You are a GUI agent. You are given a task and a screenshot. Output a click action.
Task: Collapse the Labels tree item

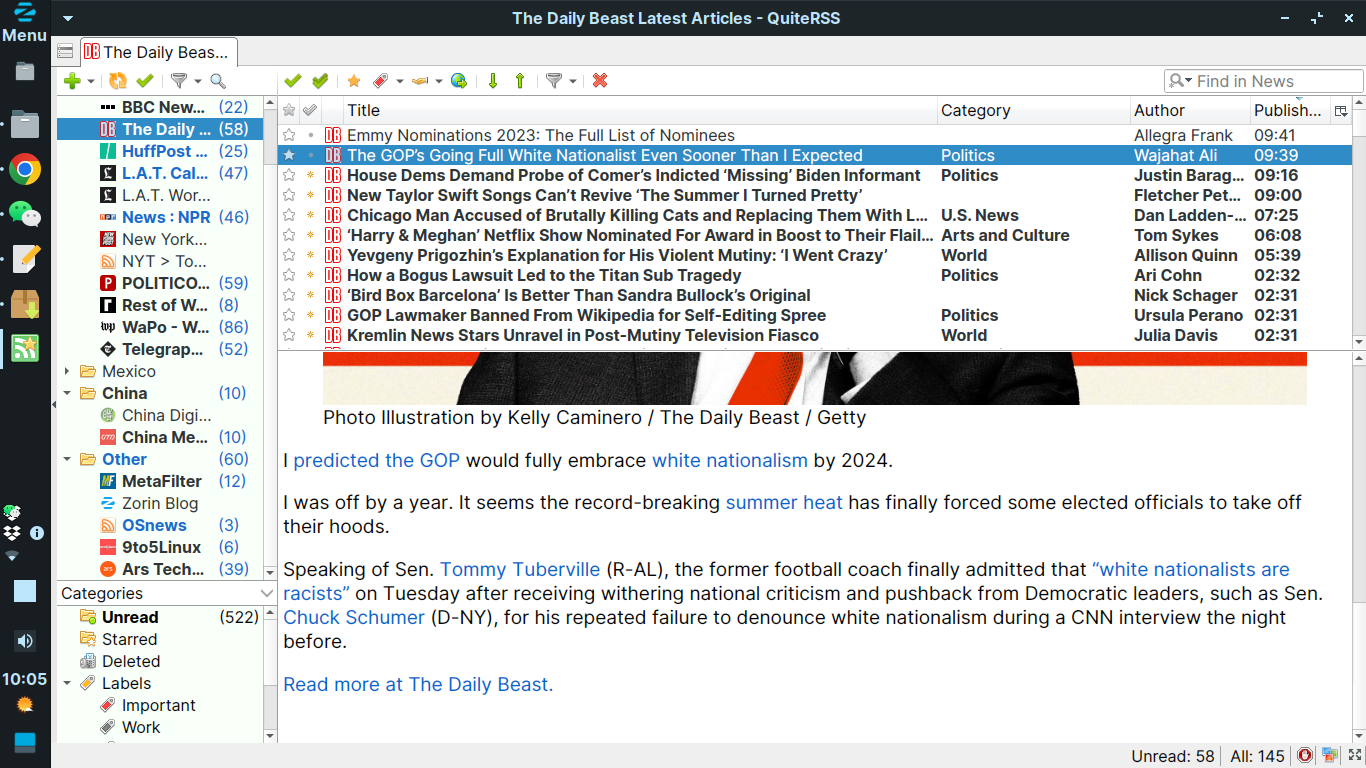(67, 683)
